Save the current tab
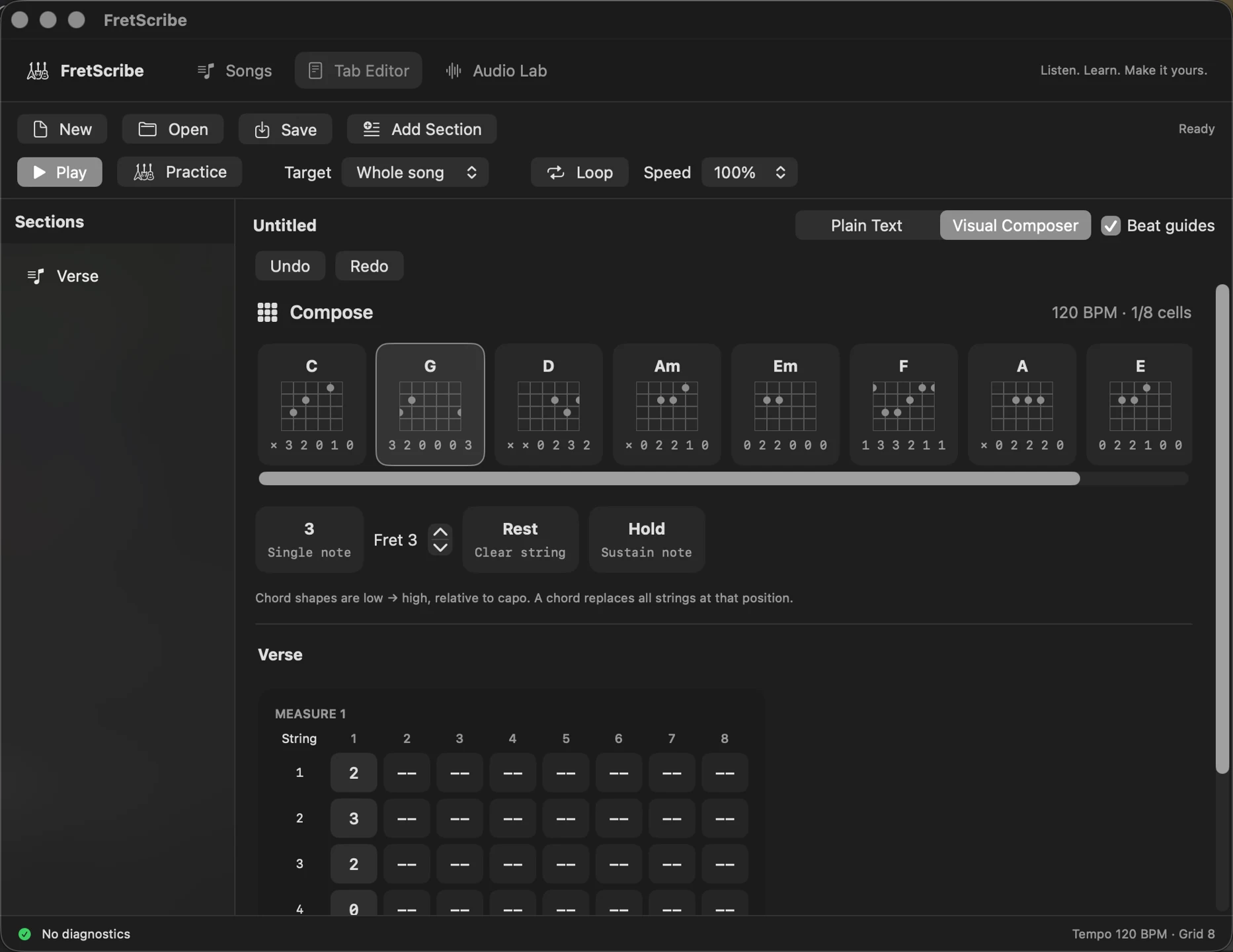Viewport: 1233px width, 952px height. (286, 129)
